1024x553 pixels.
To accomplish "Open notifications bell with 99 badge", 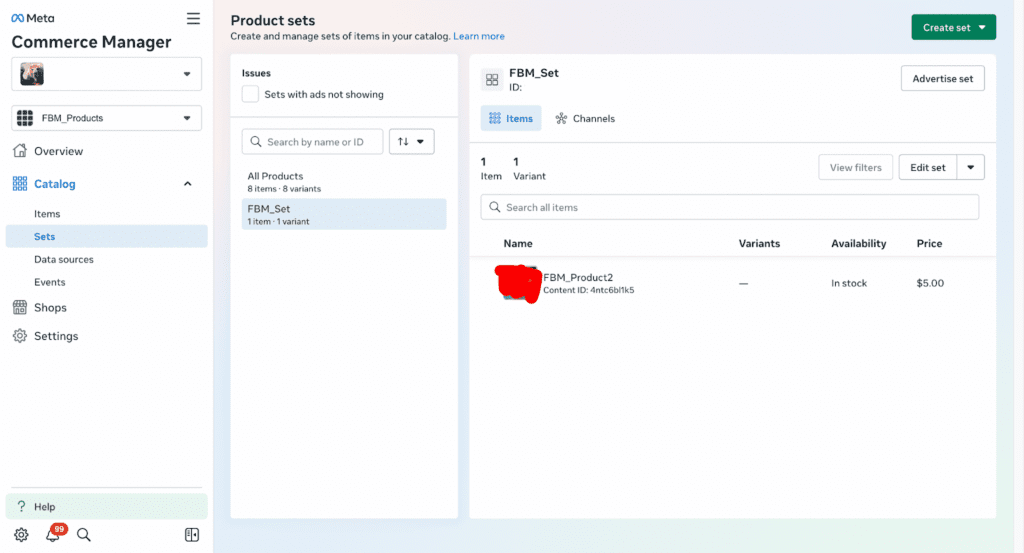I will 54,533.
